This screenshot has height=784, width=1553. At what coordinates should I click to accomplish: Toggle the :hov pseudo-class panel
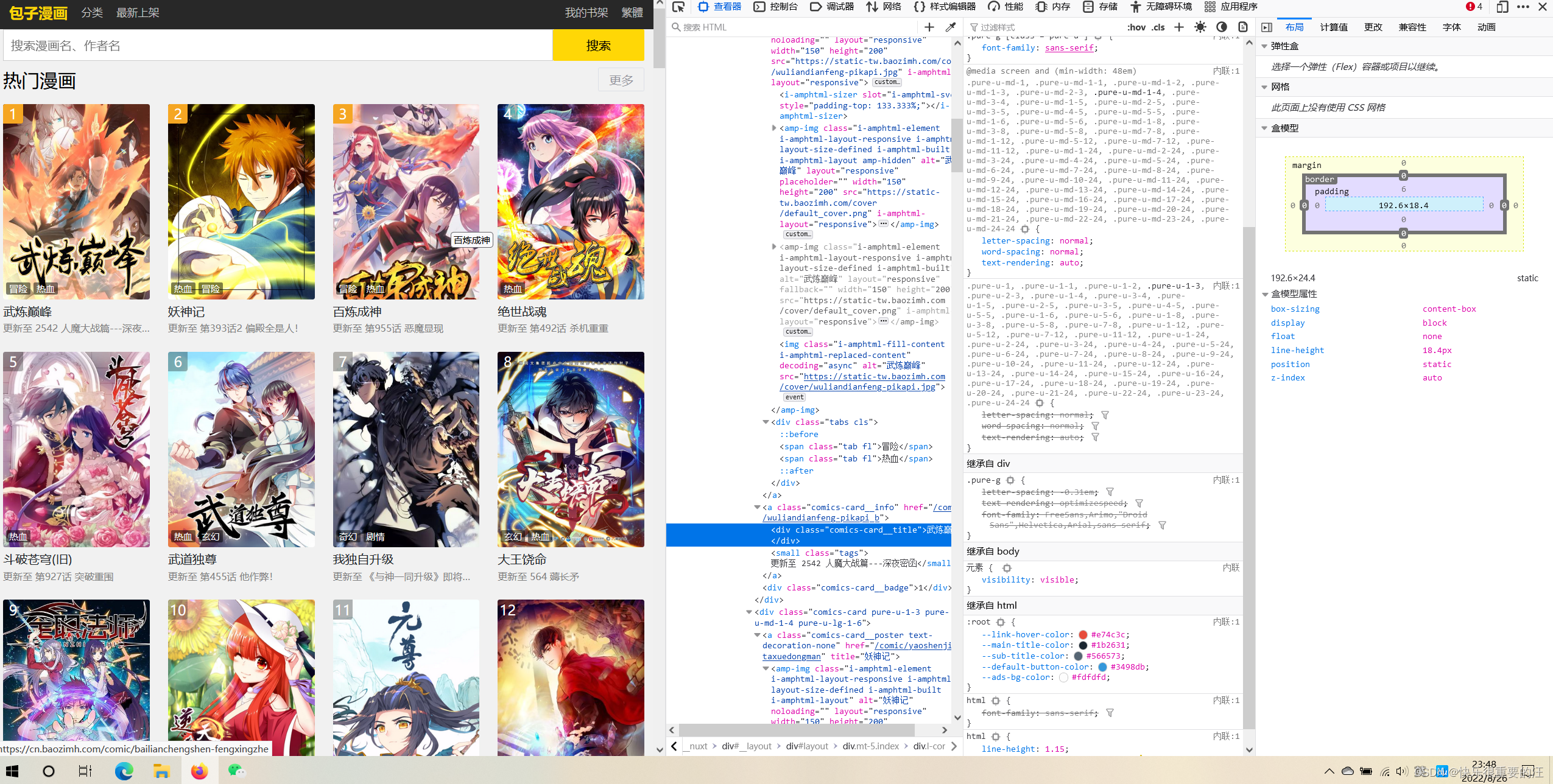pos(1136,27)
